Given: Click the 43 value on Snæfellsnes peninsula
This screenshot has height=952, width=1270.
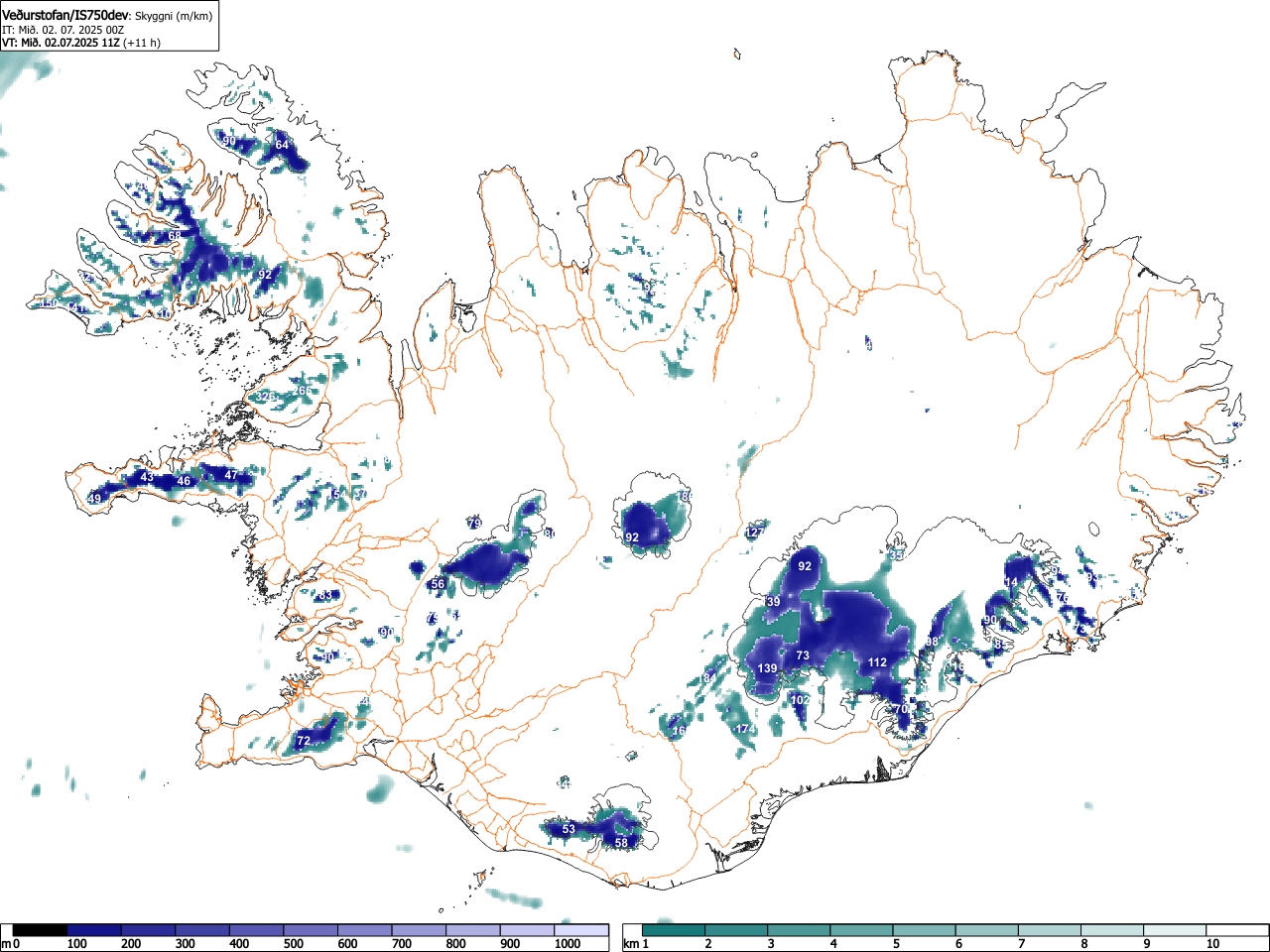Looking at the screenshot, I should pos(147,477).
